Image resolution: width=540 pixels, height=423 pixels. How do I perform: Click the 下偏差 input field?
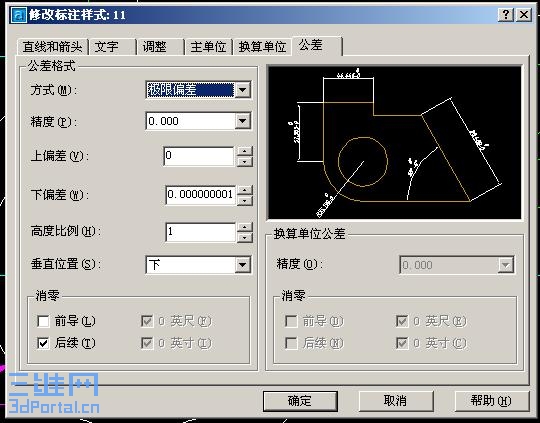click(201, 195)
